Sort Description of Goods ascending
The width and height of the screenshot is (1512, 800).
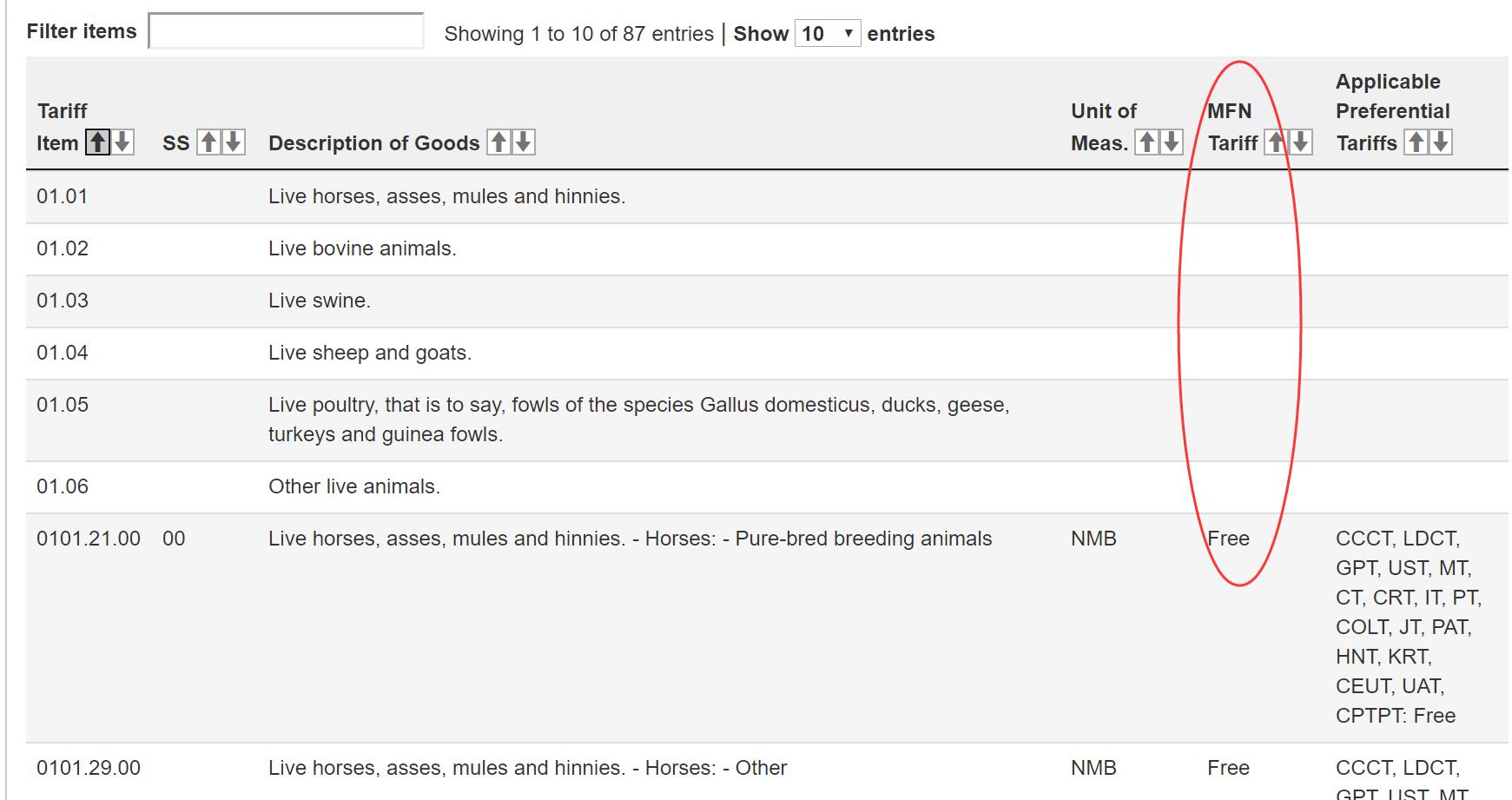click(x=498, y=142)
